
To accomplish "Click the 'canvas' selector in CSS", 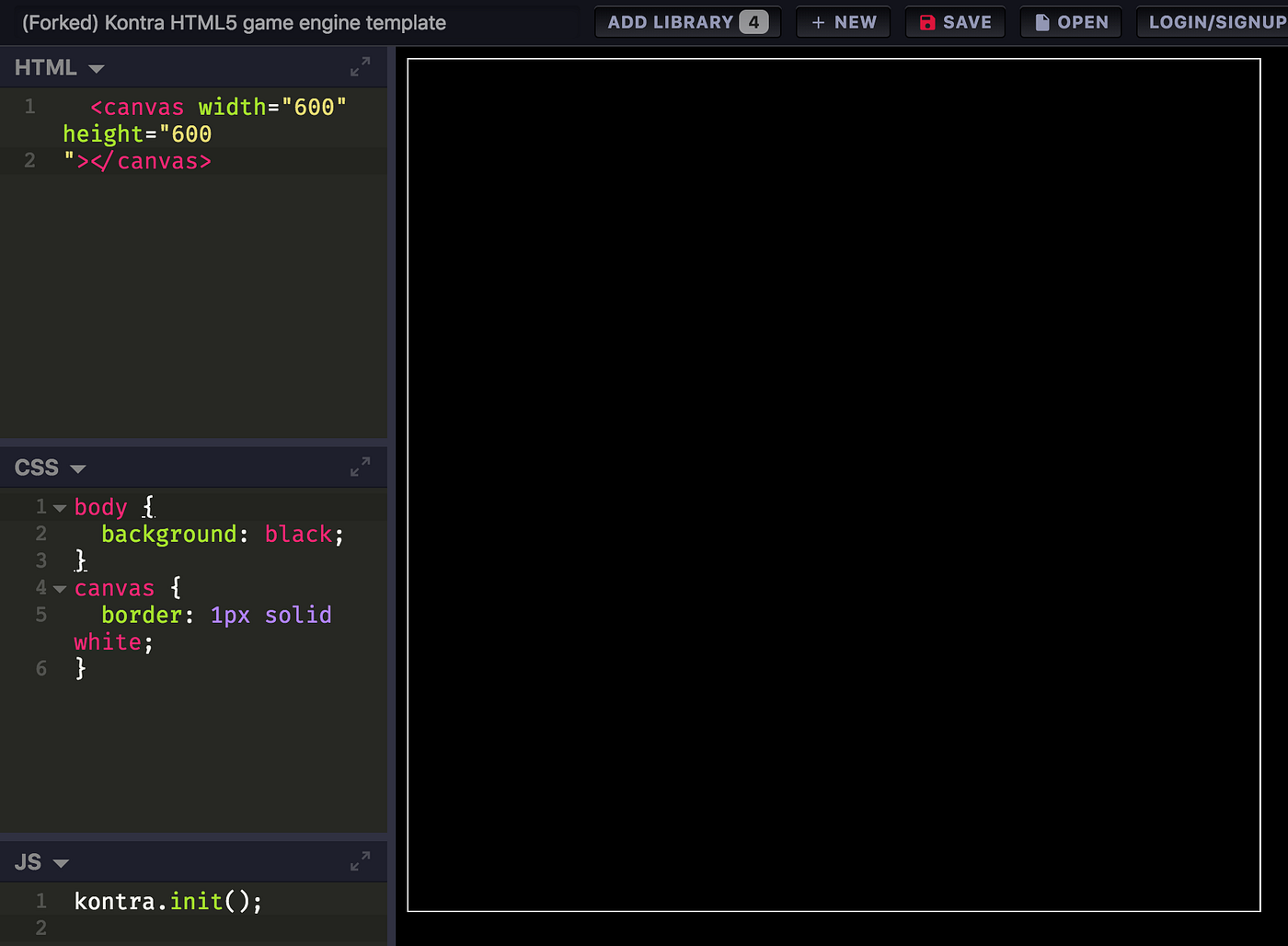I will click(x=114, y=588).
